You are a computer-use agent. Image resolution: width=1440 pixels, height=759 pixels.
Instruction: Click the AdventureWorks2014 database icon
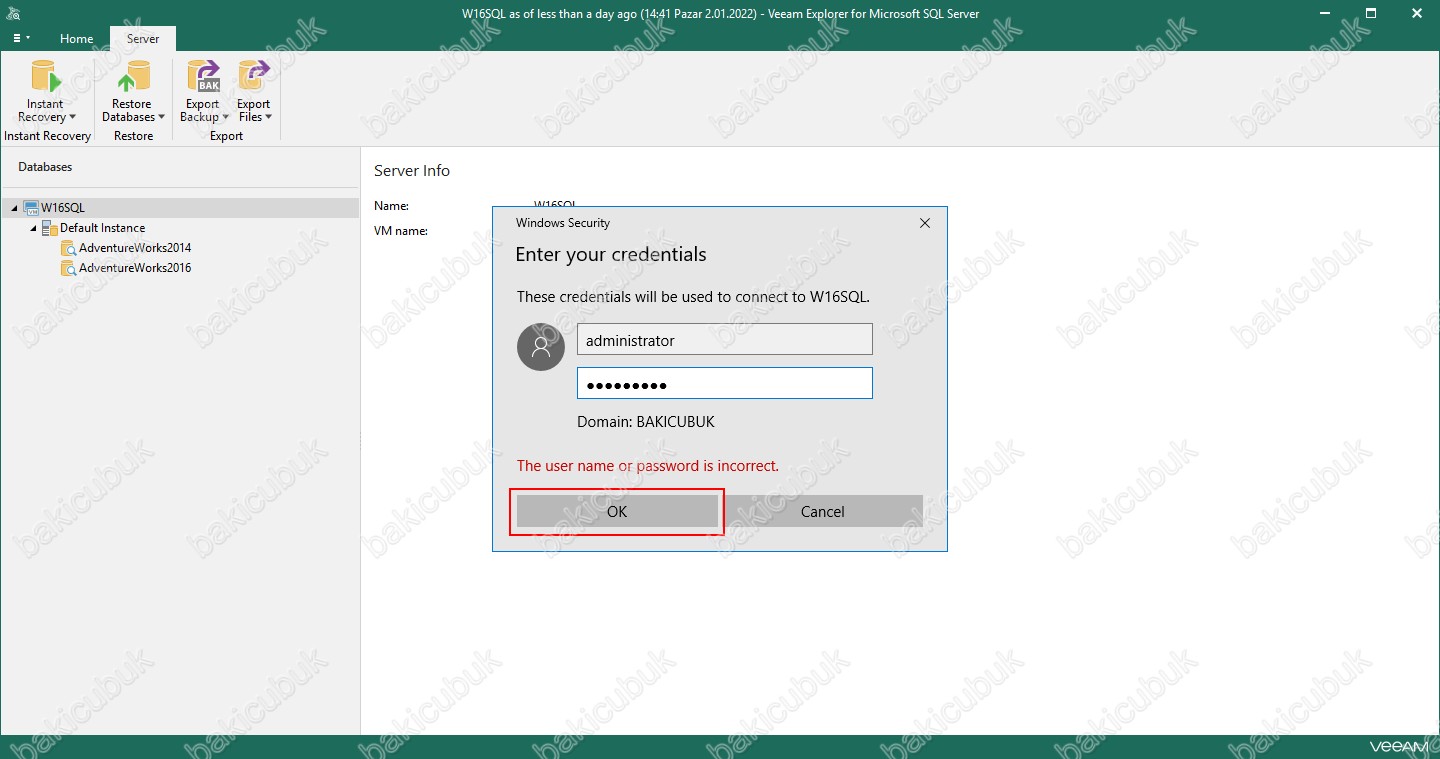pos(68,248)
